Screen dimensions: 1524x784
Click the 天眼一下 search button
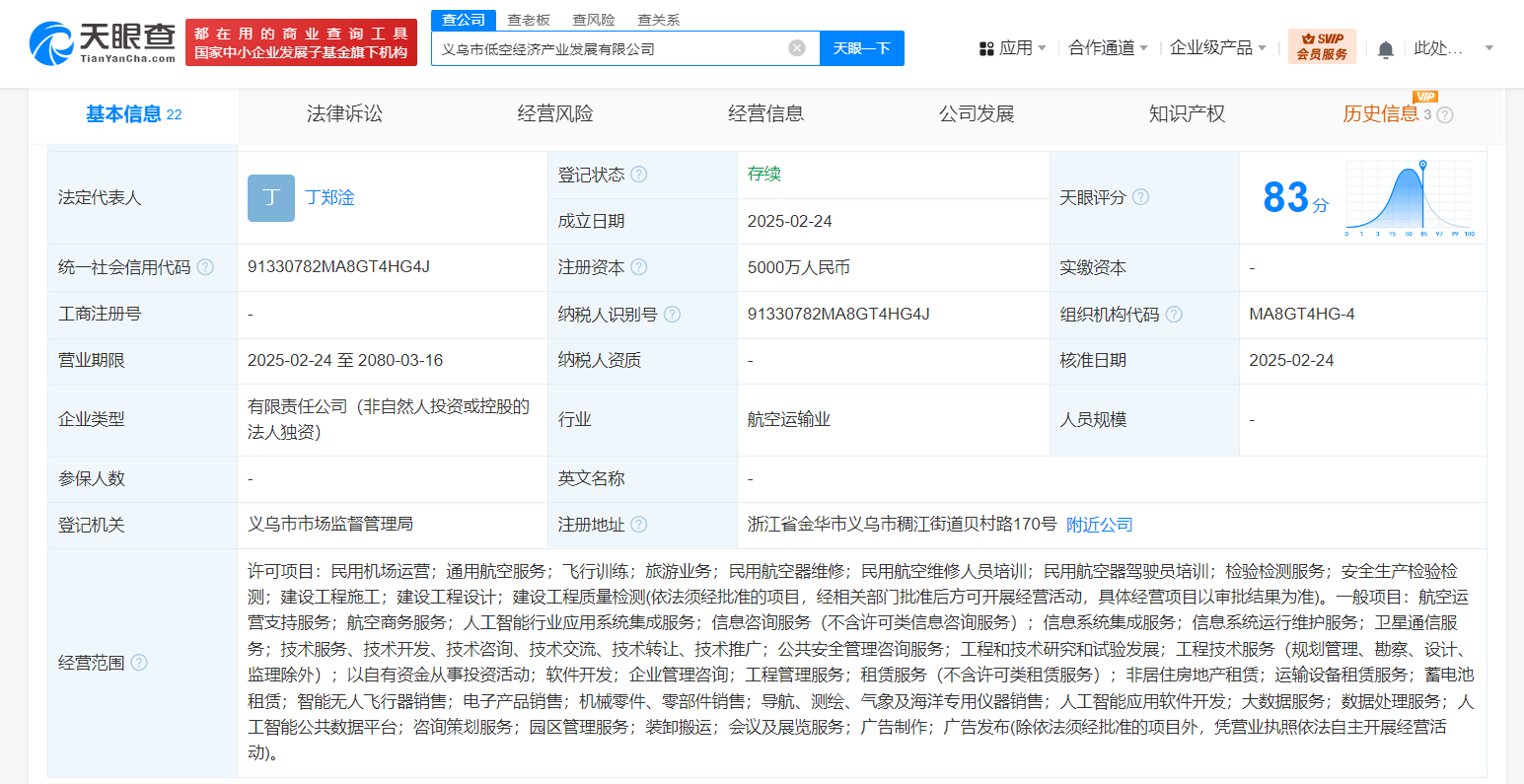(x=863, y=47)
